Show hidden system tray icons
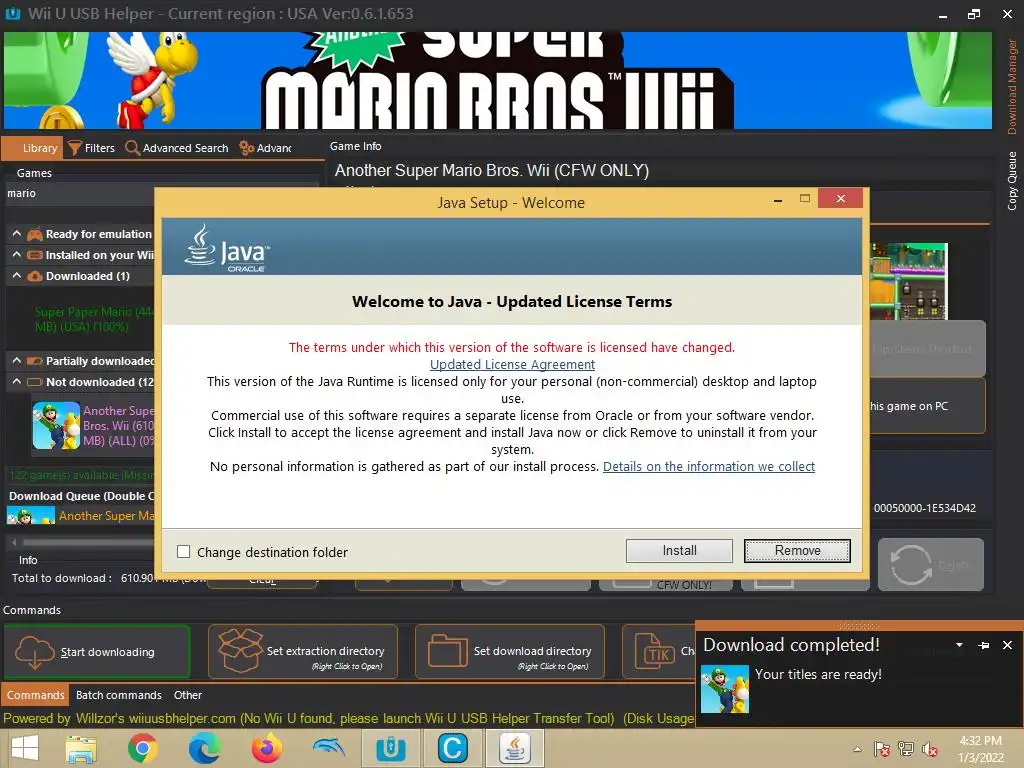Viewport: 1024px width, 768px height. pos(857,749)
